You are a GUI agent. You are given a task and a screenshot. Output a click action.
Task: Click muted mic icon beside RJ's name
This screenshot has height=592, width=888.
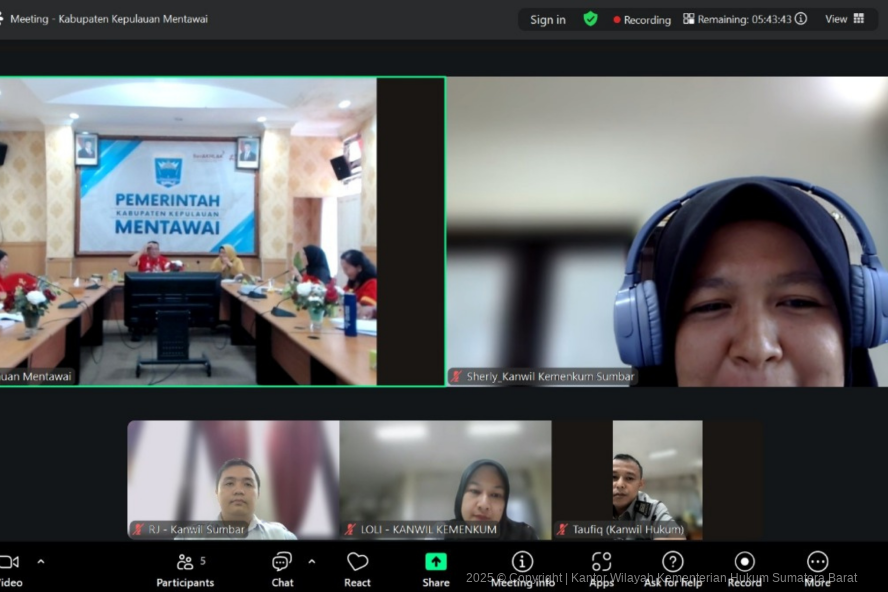click(138, 530)
